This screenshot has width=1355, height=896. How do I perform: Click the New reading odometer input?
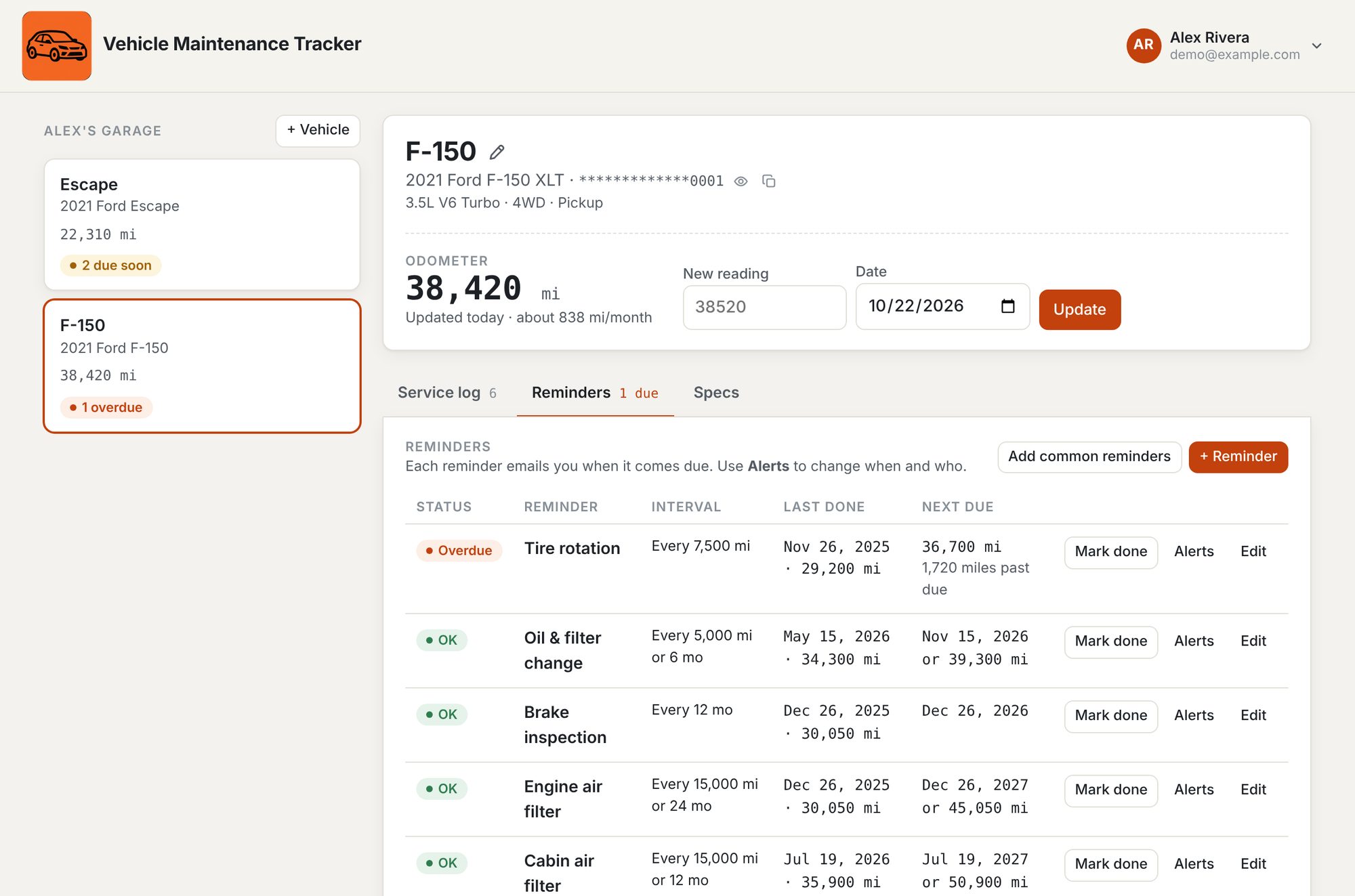click(x=764, y=307)
